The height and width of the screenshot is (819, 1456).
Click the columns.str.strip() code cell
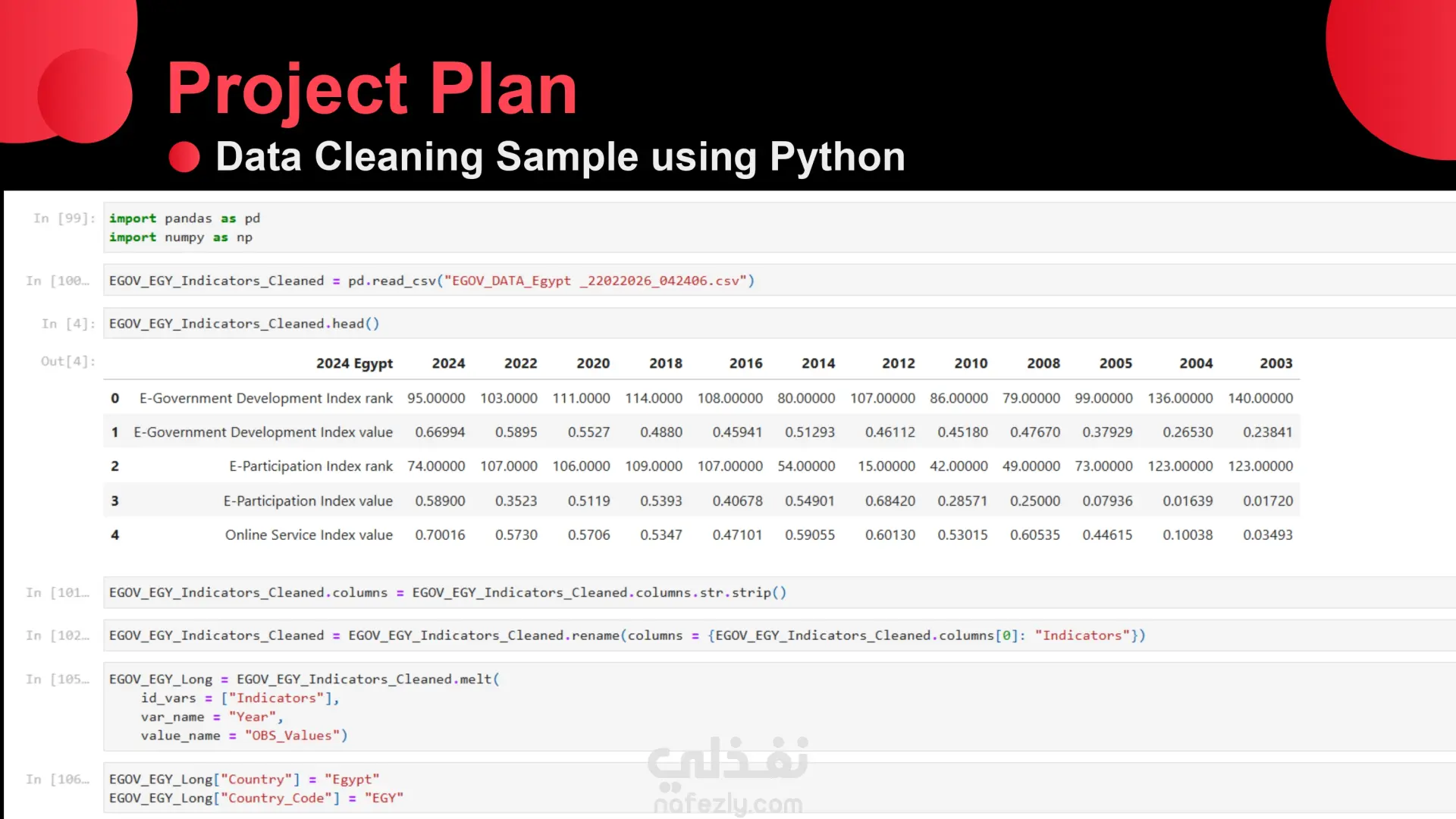click(780, 592)
